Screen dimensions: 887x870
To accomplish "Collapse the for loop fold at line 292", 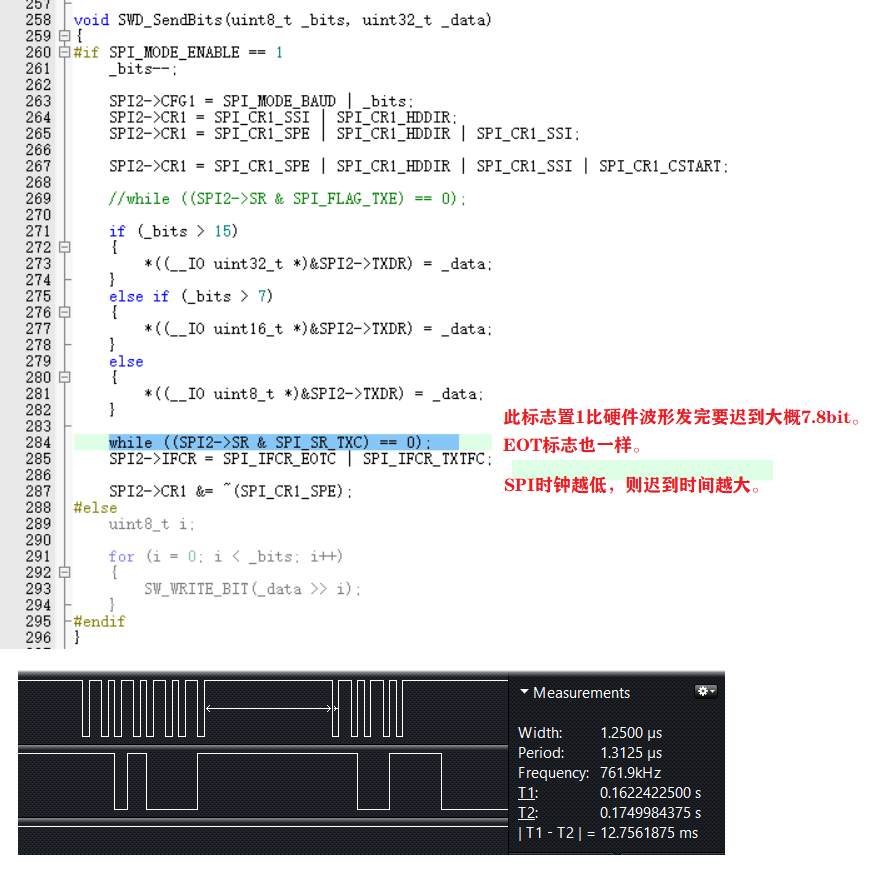I will pyautogui.click(x=64, y=572).
